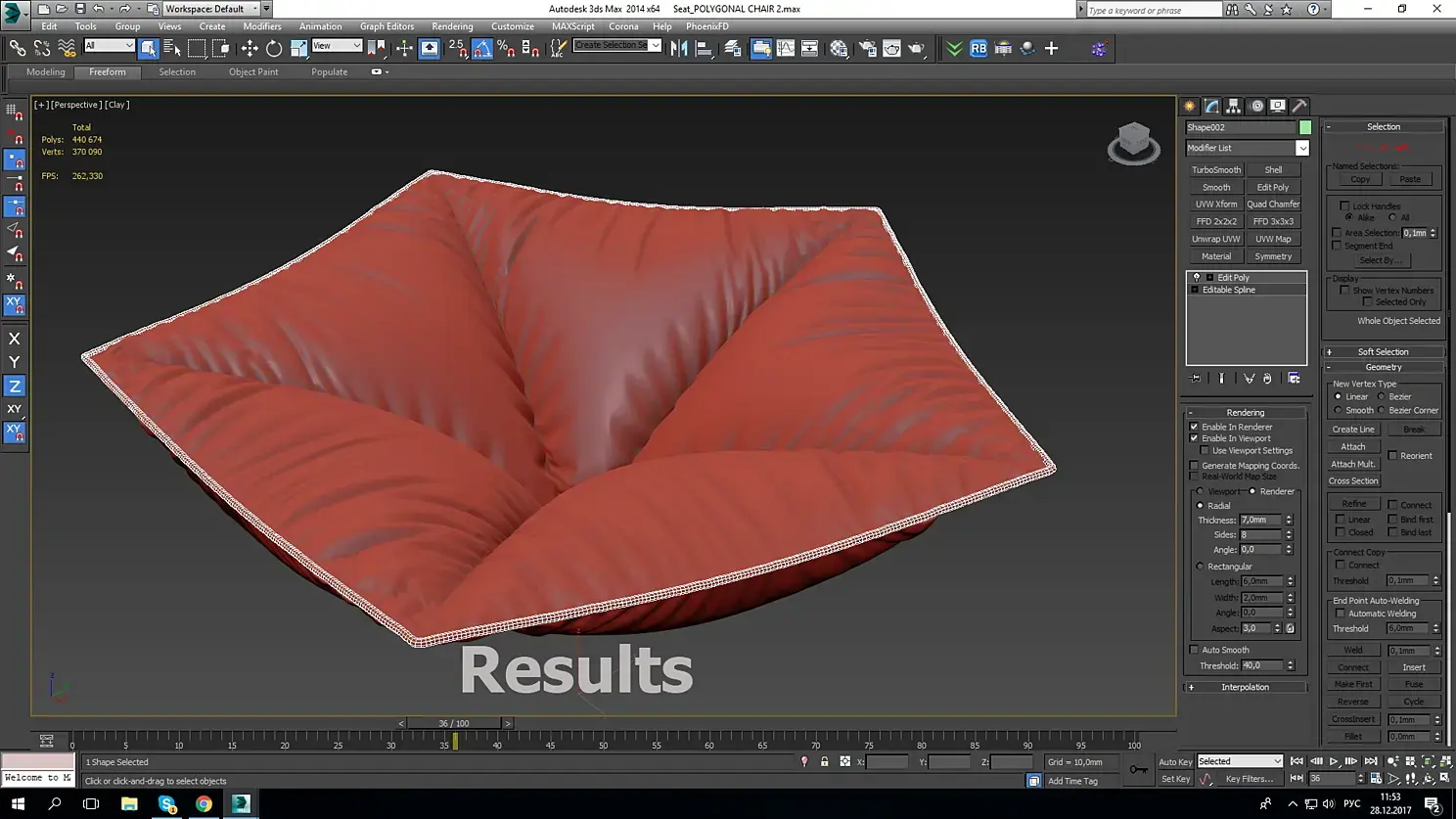This screenshot has height=819, width=1456.
Task: Toggle the Angle Snap icon
Action: point(482,48)
